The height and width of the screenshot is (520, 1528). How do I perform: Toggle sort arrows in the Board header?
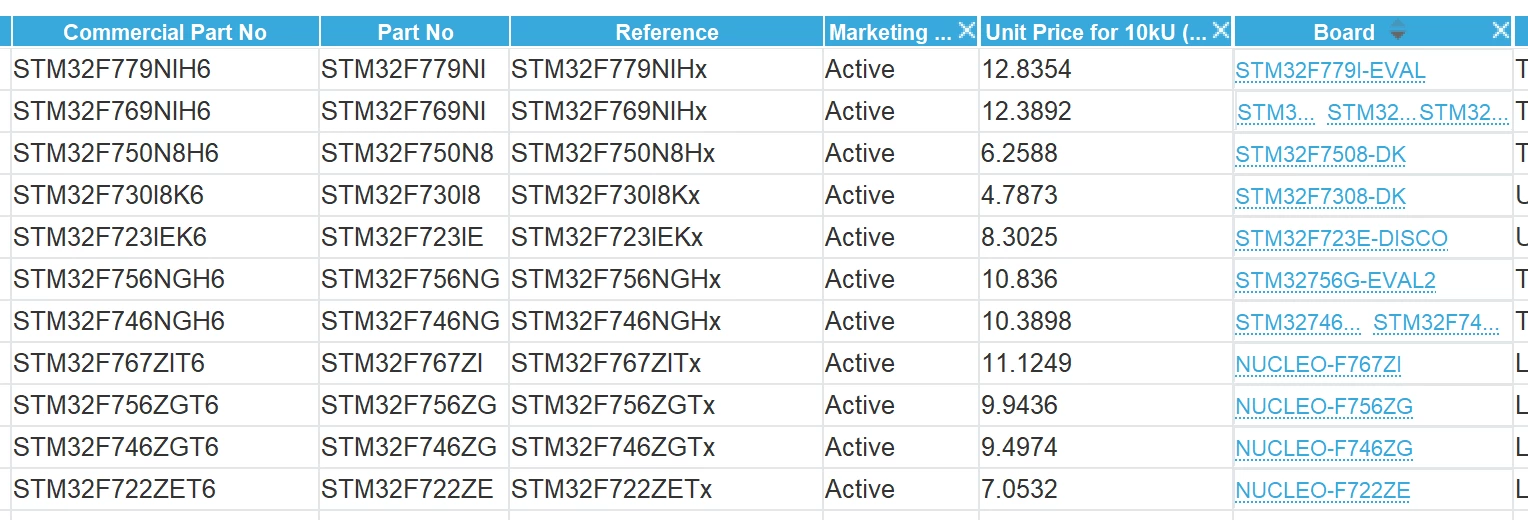click(1398, 32)
